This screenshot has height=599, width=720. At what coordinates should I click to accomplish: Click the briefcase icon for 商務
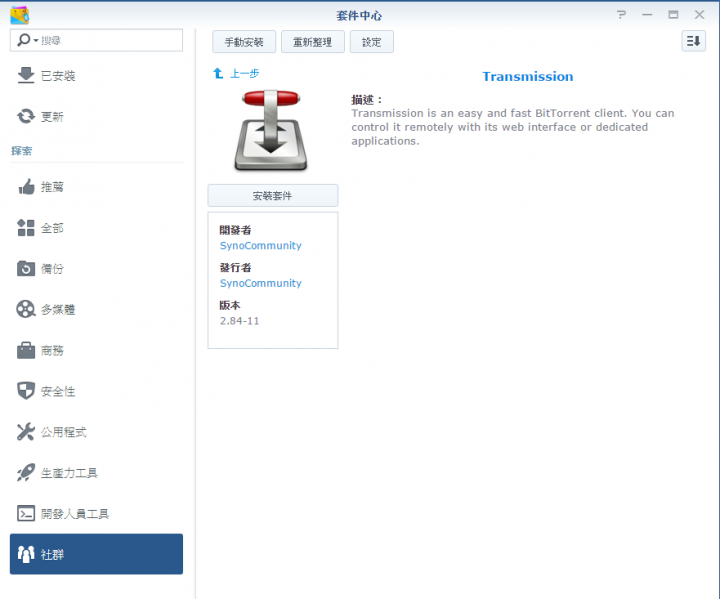(26, 350)
